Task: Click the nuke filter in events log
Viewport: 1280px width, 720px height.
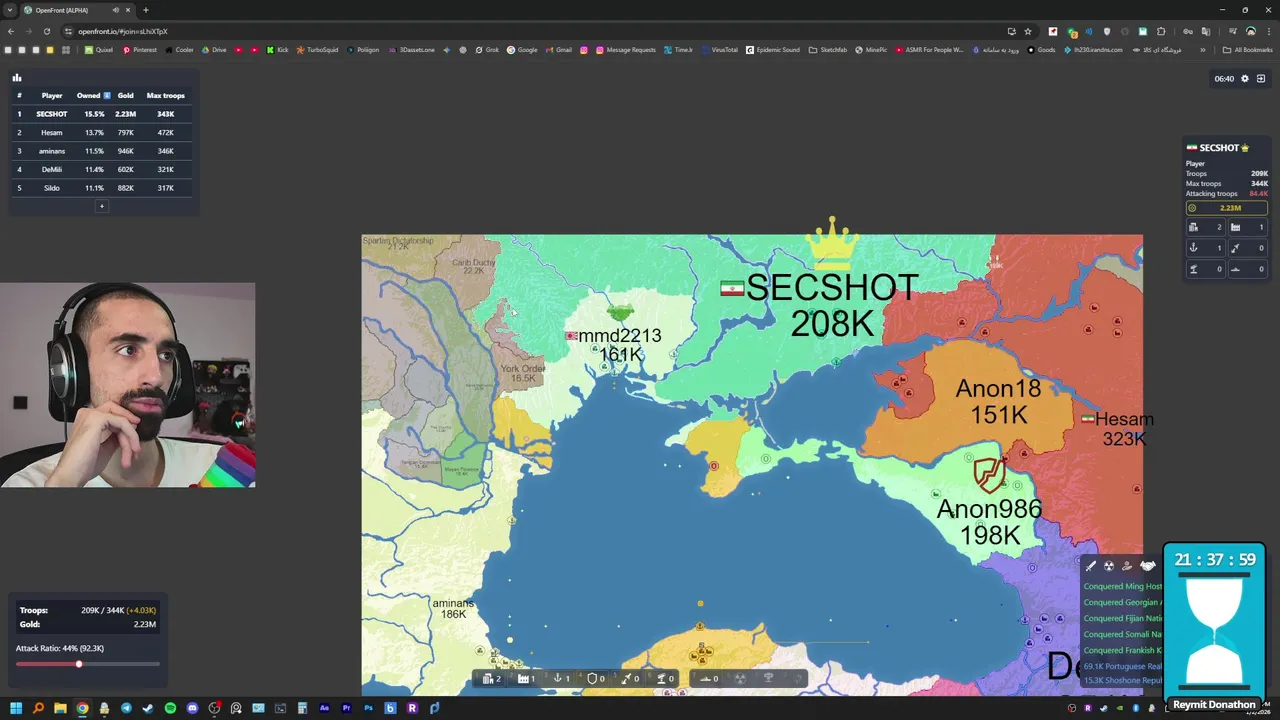Action: point(1109,566)
